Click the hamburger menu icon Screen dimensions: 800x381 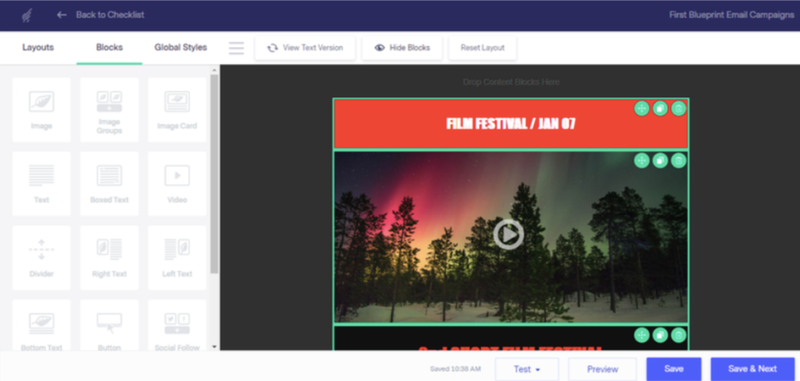[x=236, y=48]
